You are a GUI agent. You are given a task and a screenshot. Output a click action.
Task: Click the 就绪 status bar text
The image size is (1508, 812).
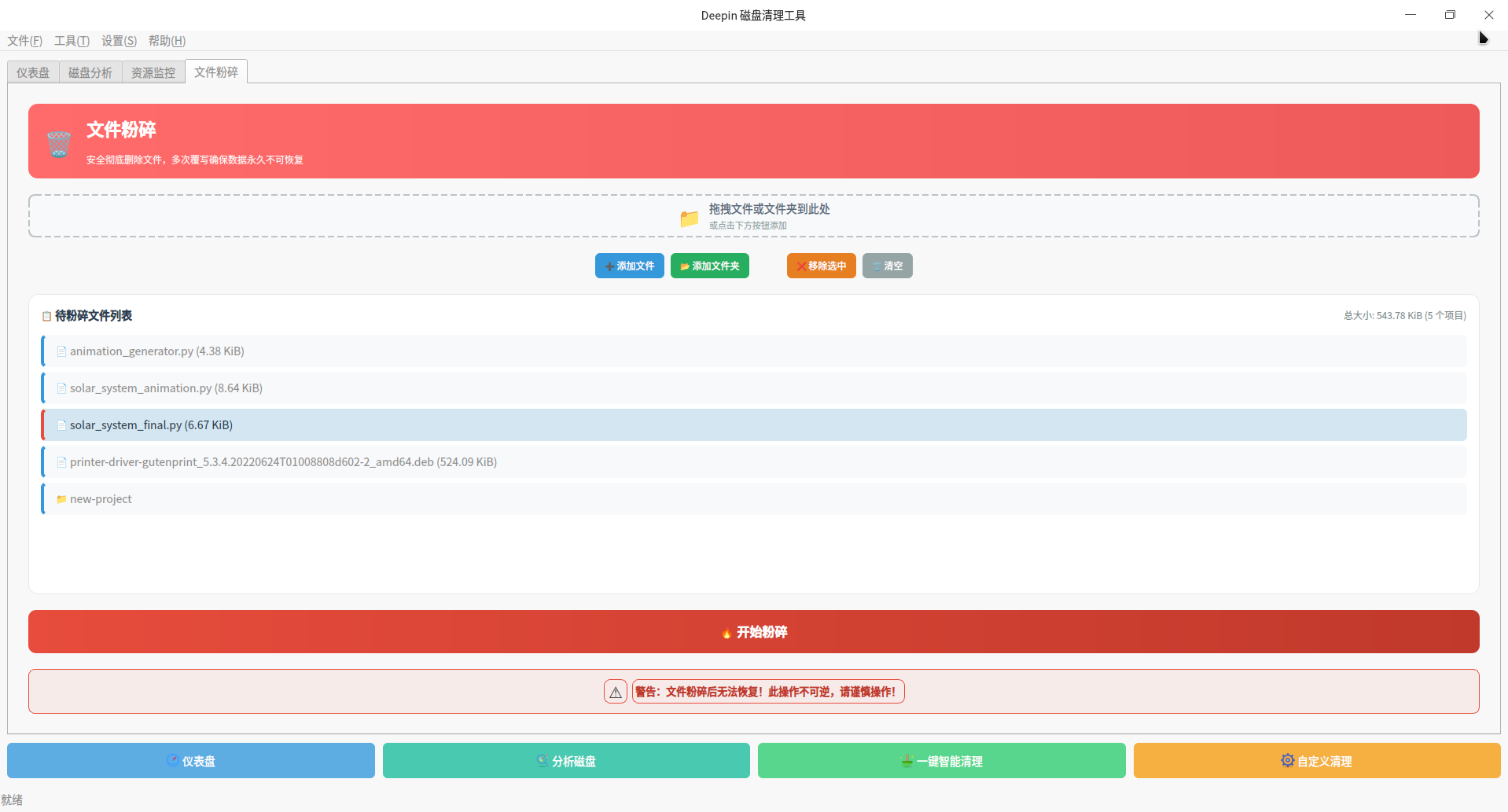pos(12,800)
